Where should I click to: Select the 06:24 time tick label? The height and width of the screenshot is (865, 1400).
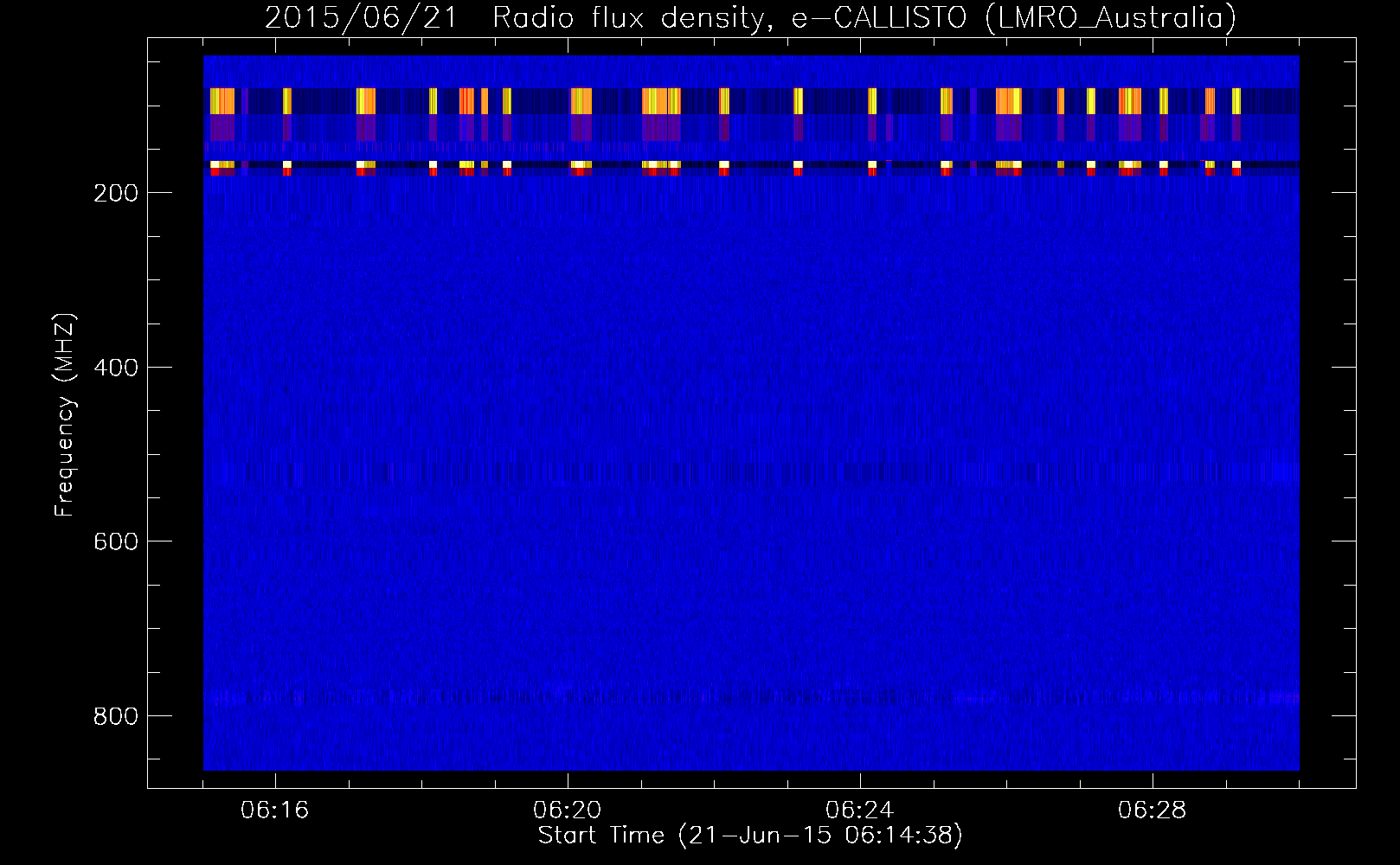tap(860, 811)
